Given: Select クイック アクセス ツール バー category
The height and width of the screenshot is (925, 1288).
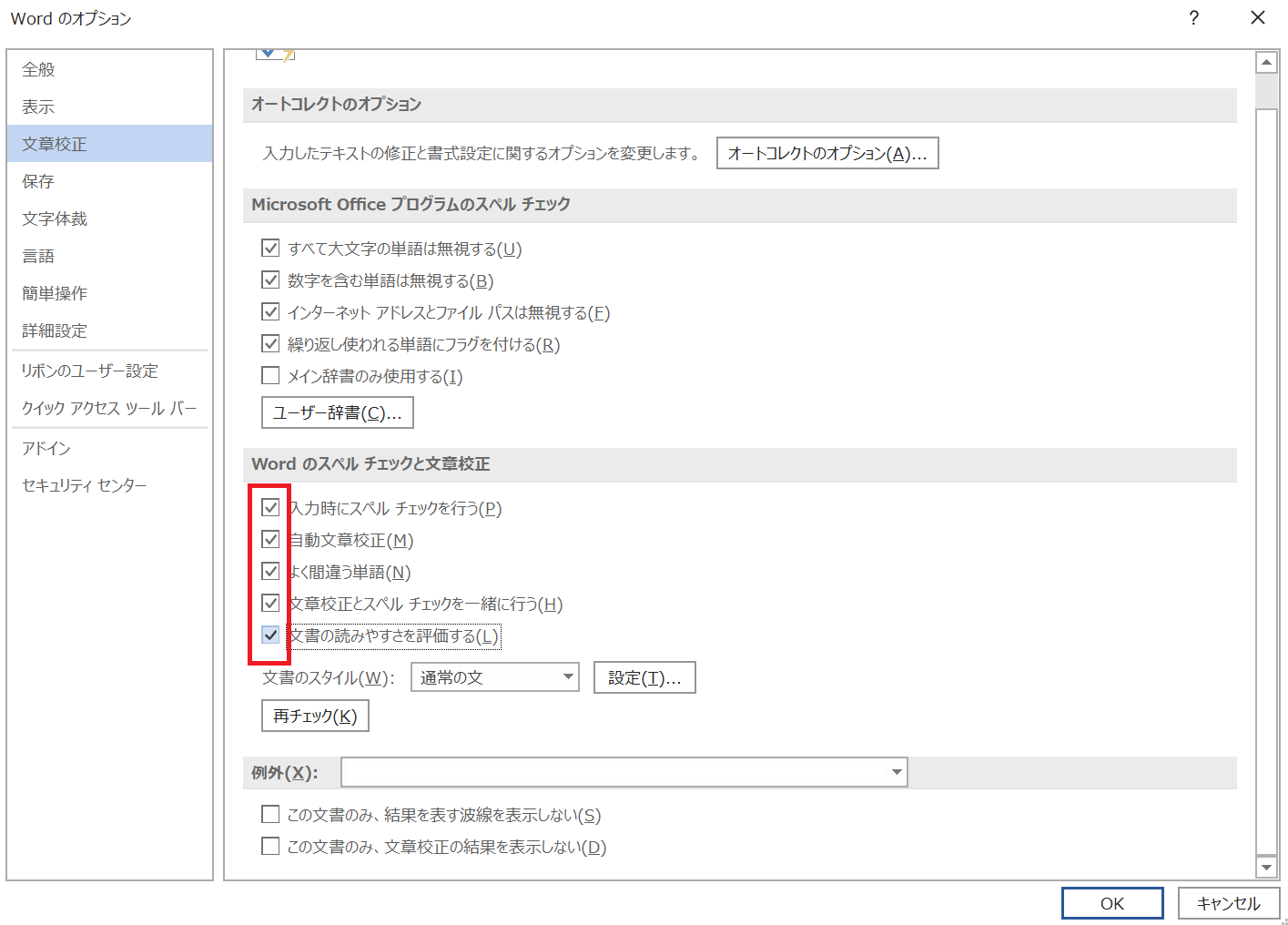Looking at the screenshot, I should coord(109,408).
